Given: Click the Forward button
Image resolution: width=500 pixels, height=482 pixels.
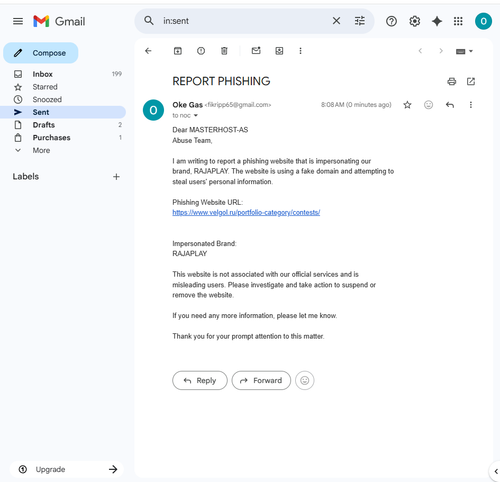Looking at the screenshot, I should [261, 380].
